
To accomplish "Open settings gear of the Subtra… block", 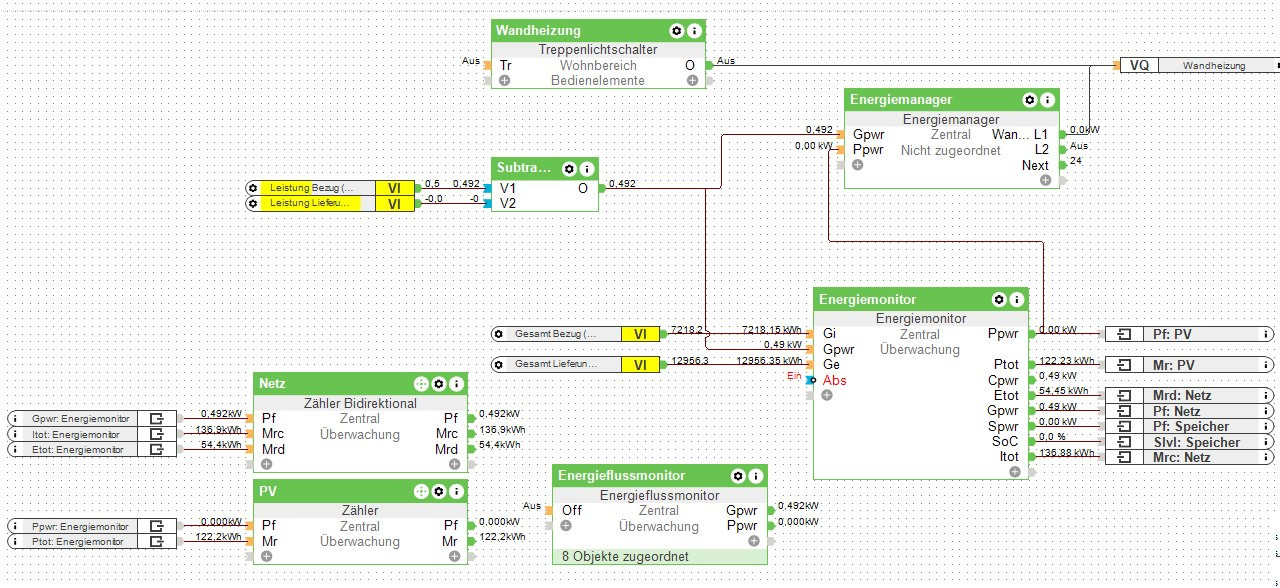I will click(570, 169).
